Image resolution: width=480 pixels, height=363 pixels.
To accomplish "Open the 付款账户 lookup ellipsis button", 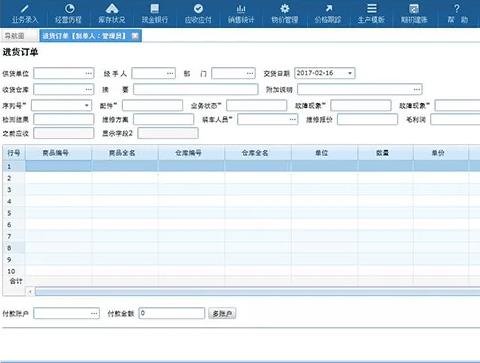I will [94, 313].
